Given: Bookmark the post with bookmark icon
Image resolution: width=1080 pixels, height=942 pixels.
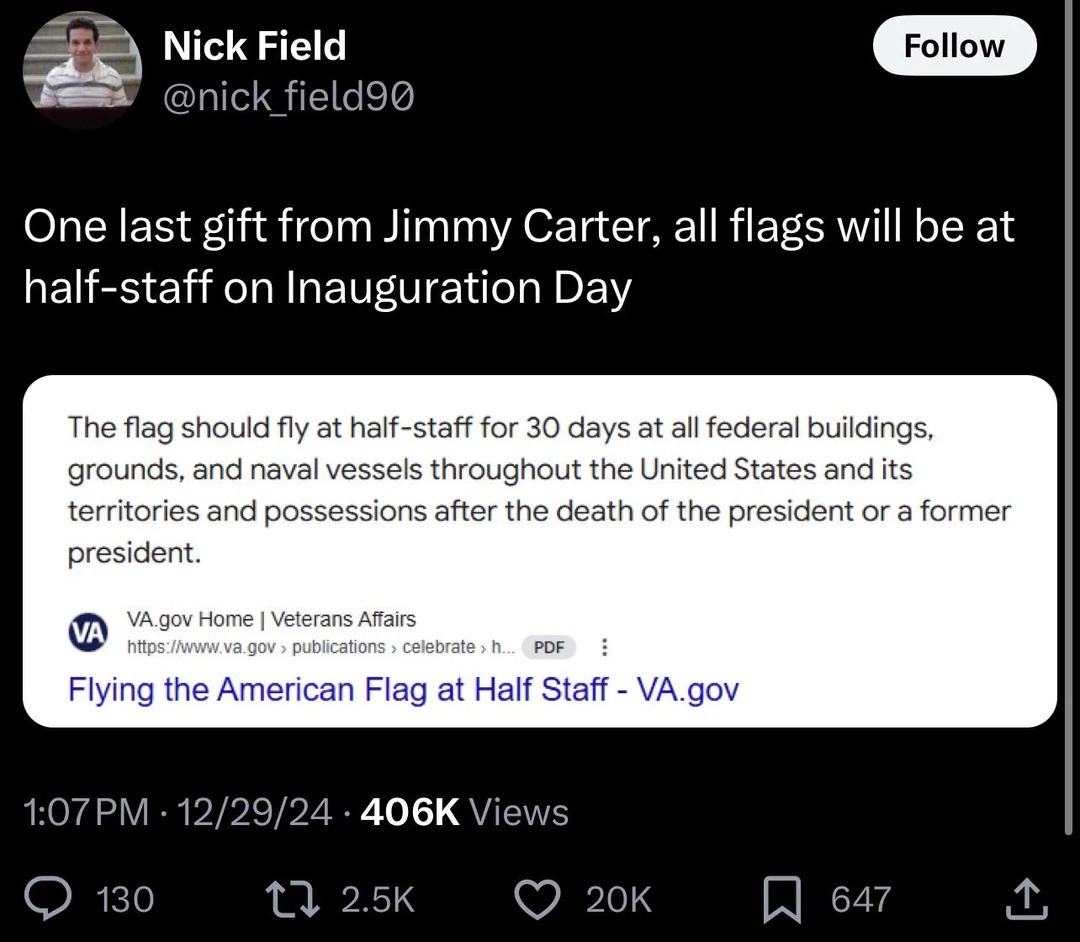Looking at the screenshot, I should click(x=782, y=900).
